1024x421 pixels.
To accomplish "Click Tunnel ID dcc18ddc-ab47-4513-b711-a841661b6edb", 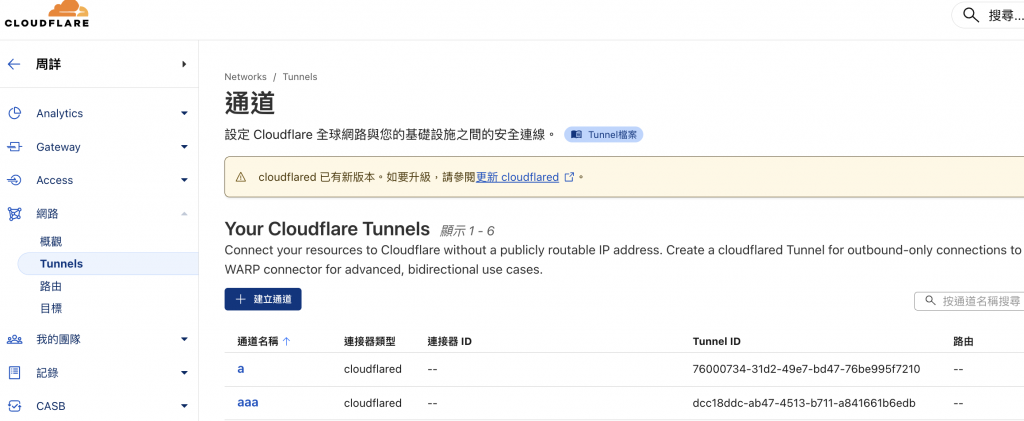I will [804, 403].
